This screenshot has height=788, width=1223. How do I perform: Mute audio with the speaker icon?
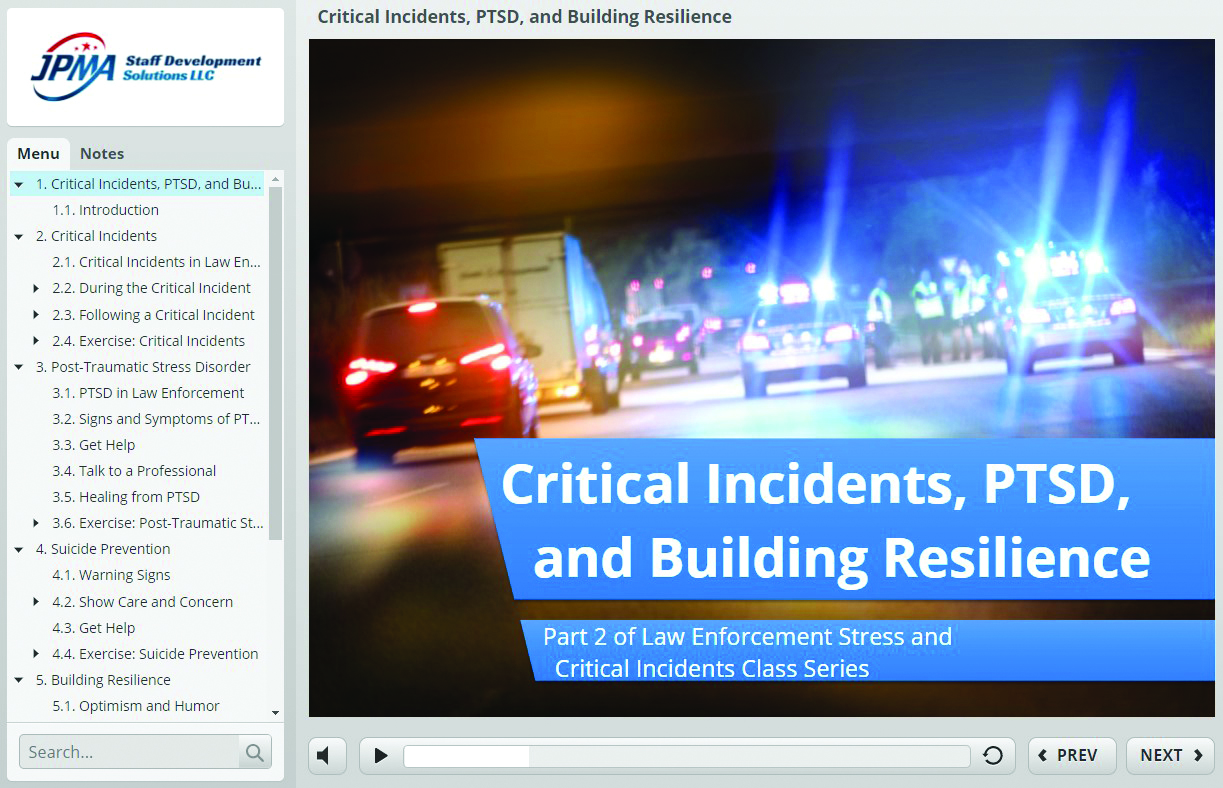point(326,756)
